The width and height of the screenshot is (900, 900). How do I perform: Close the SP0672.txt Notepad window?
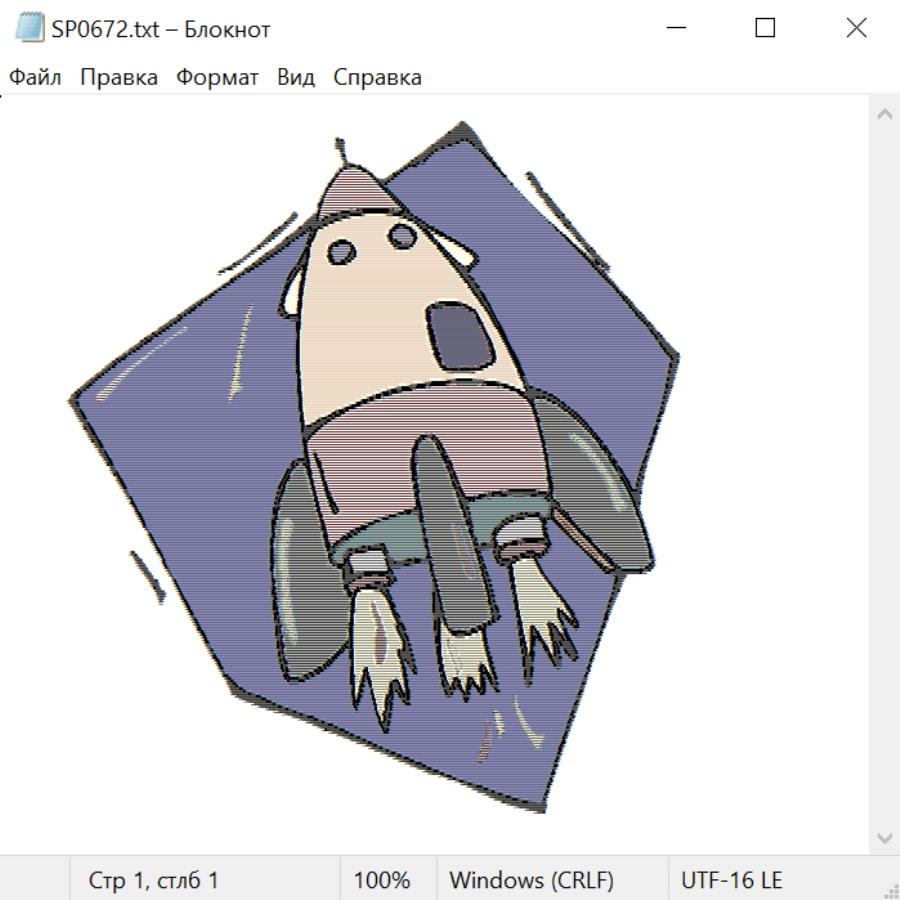coord(856,29)
